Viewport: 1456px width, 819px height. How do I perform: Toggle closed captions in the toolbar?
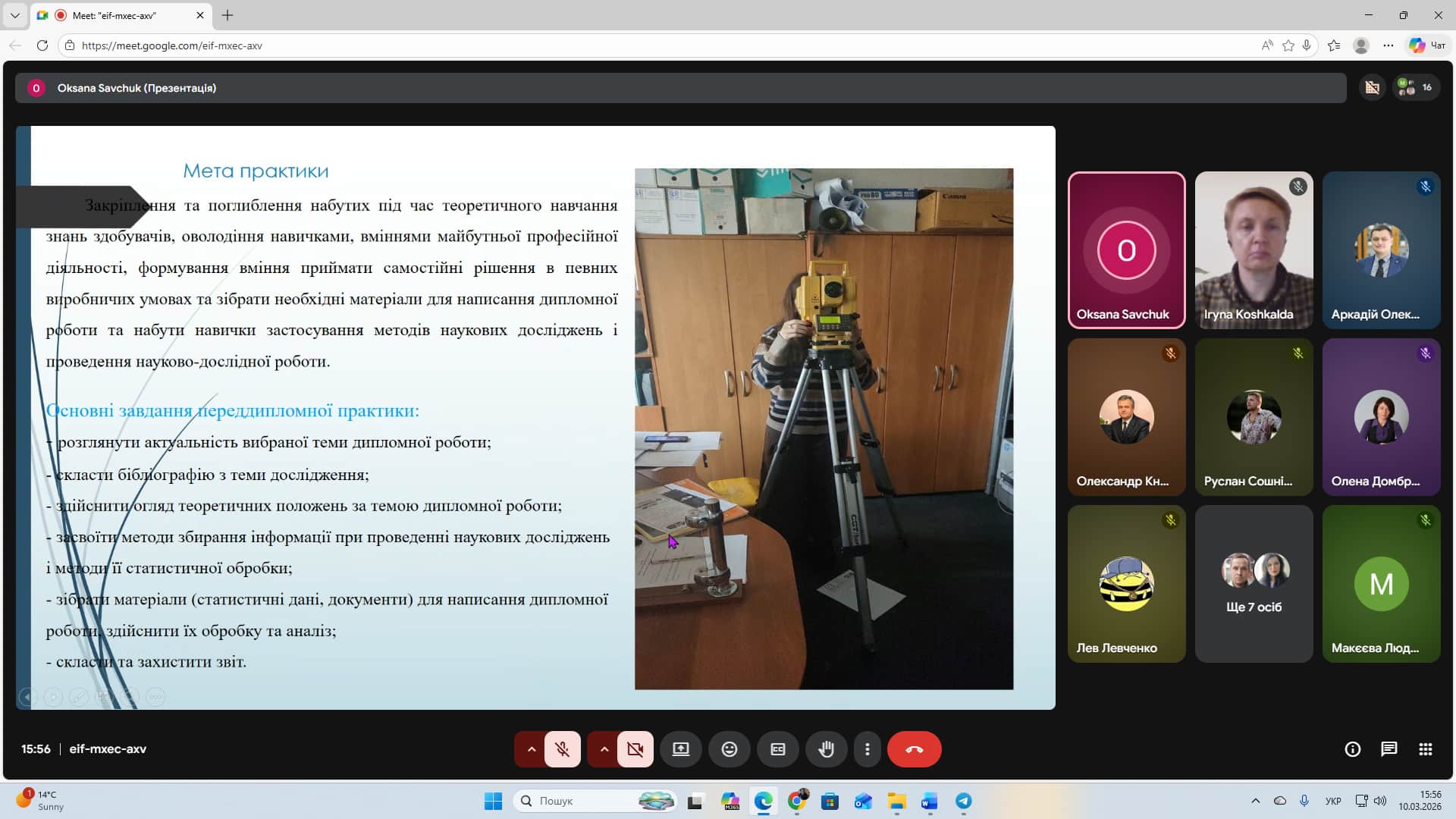coord(777,749)
